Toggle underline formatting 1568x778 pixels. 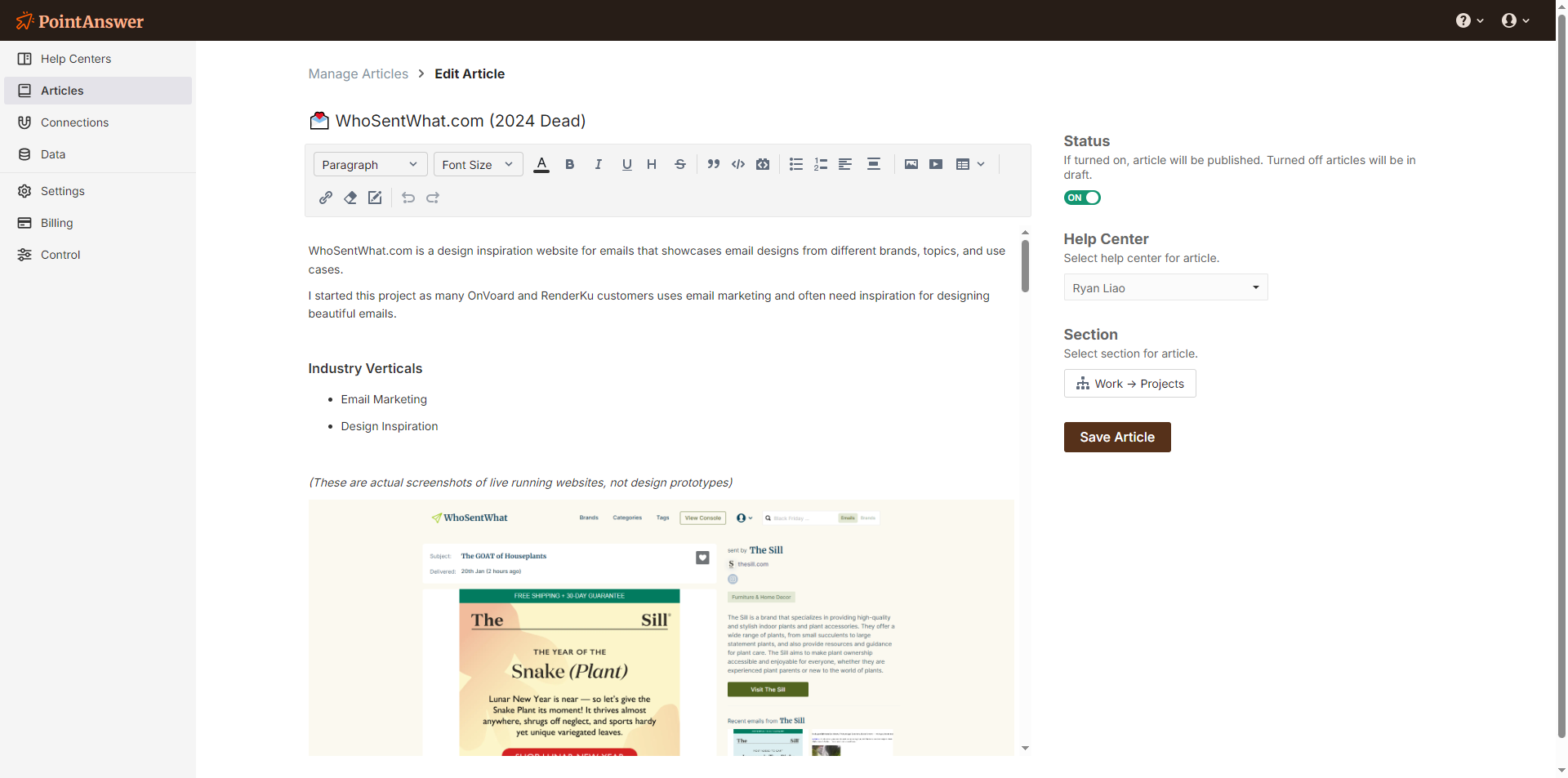coord(626,164)
